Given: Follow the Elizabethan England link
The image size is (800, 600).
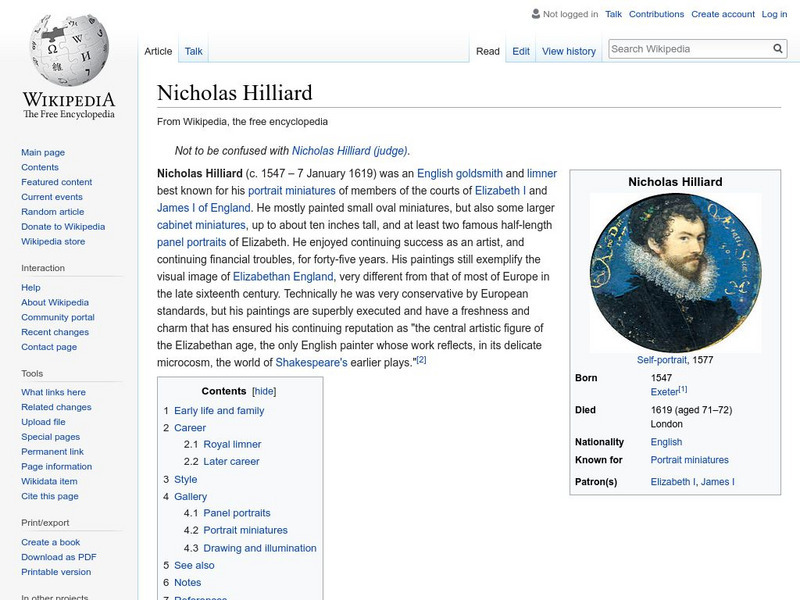Looking at the screenshot, I should [x=283, y=277].
